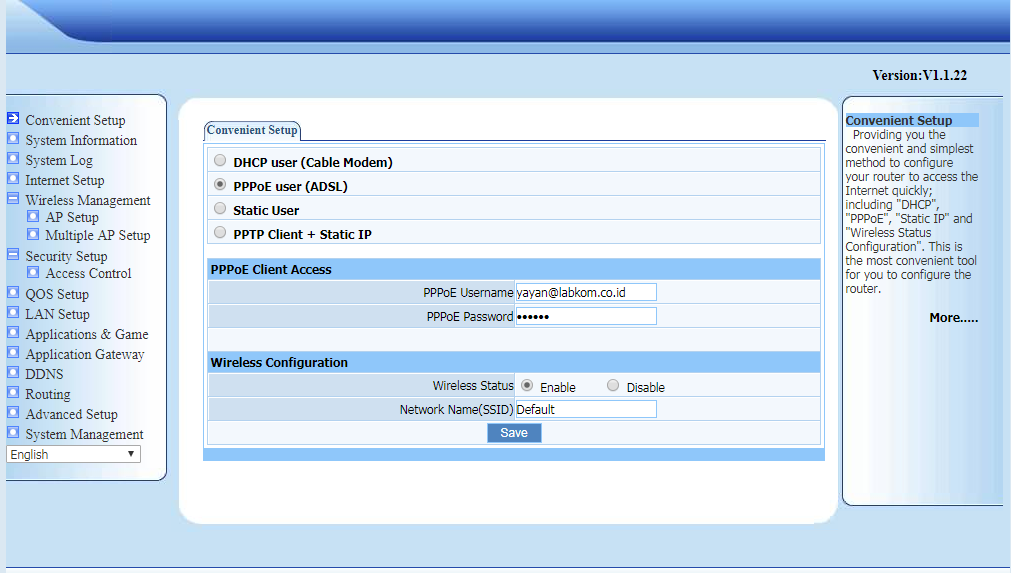Image resolution: width=1011 pixels, height=573 pixels.
Task: Select PPPoE user (ADSL) radio button
Action: [221, 185]
